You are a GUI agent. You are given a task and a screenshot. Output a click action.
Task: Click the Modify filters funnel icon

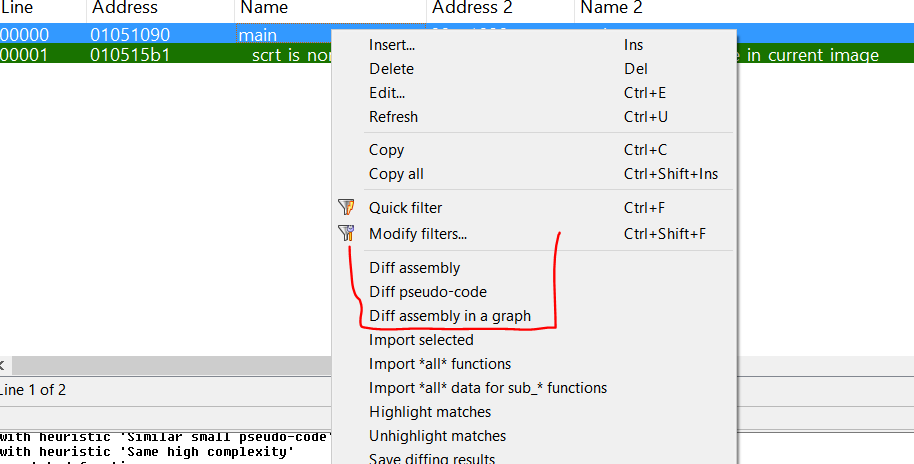click(346, 234)
